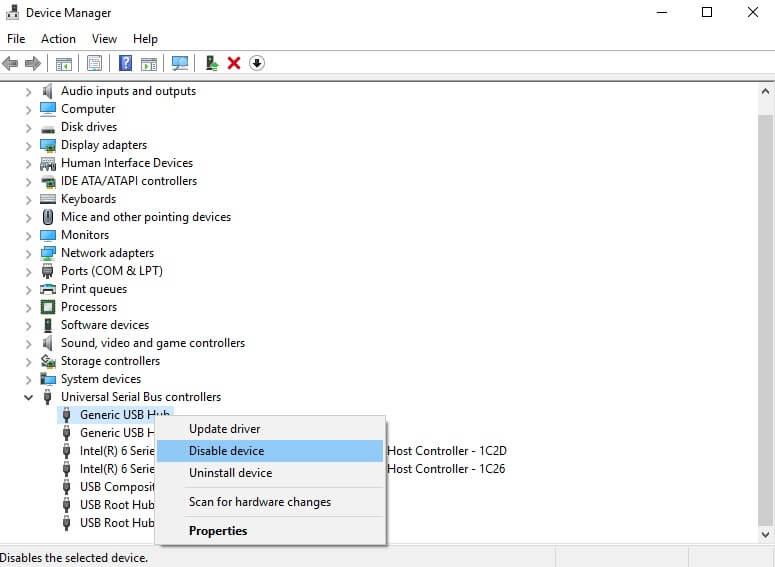Open the View menu

104,39
